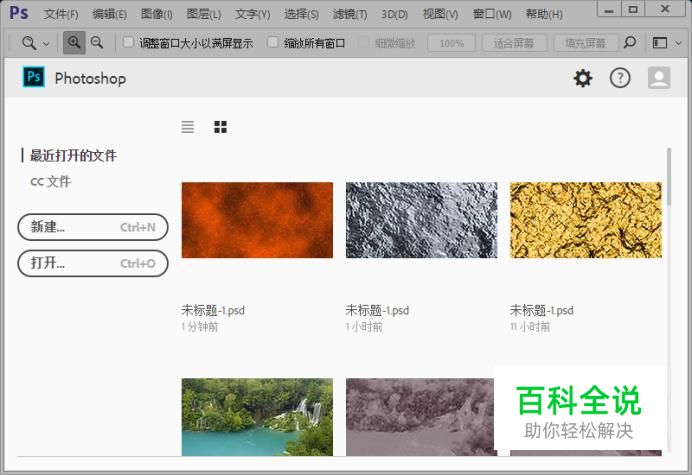The height and width of the screenshot is (475, 692).
Task: Maximize the Photoshop window
Action: 633,9
